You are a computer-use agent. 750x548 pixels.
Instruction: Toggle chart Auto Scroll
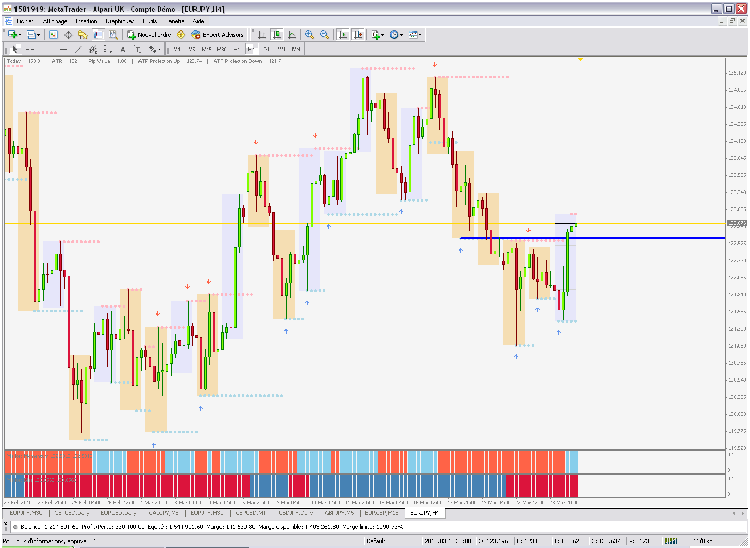click(x=343, y=34)
